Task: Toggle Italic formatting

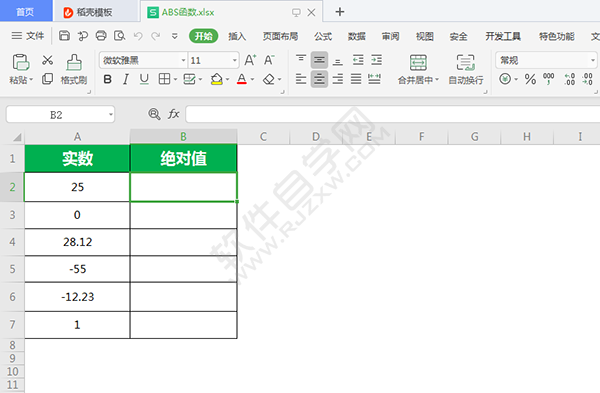Action: [126, 79]
